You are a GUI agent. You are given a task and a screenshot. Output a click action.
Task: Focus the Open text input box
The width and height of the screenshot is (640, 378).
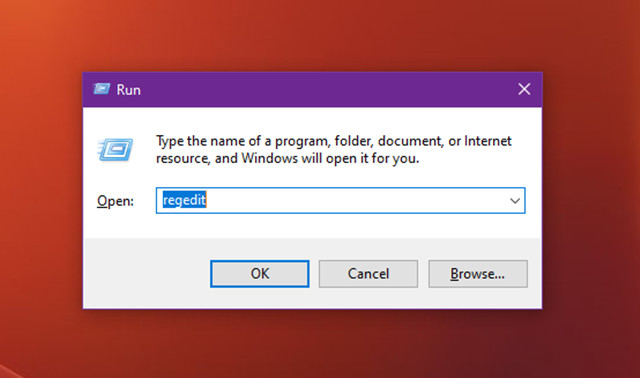[x=340, y=200]
